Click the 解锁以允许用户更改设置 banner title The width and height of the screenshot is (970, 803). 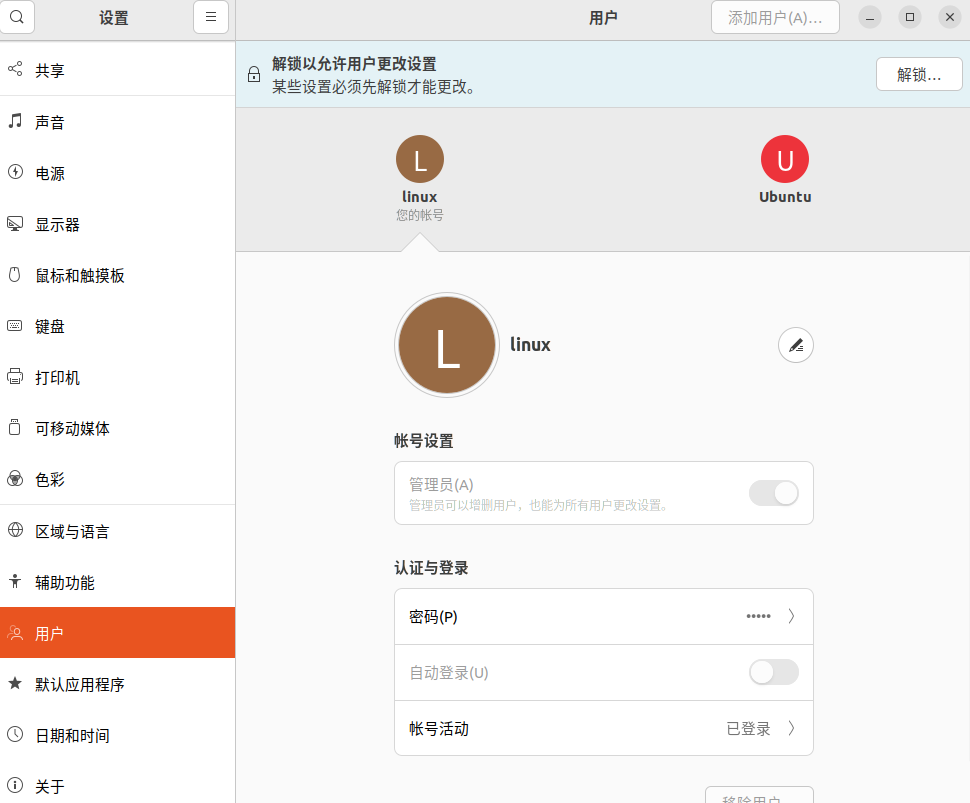[x=354, y=64]
